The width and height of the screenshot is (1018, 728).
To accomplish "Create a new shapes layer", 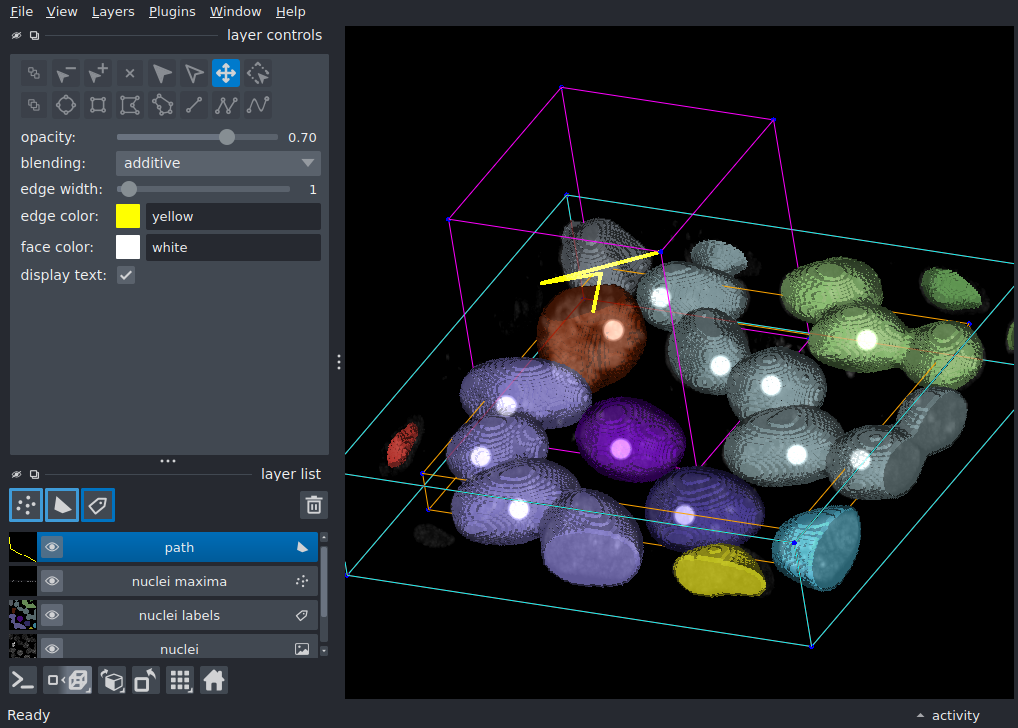I will (62, 505).
